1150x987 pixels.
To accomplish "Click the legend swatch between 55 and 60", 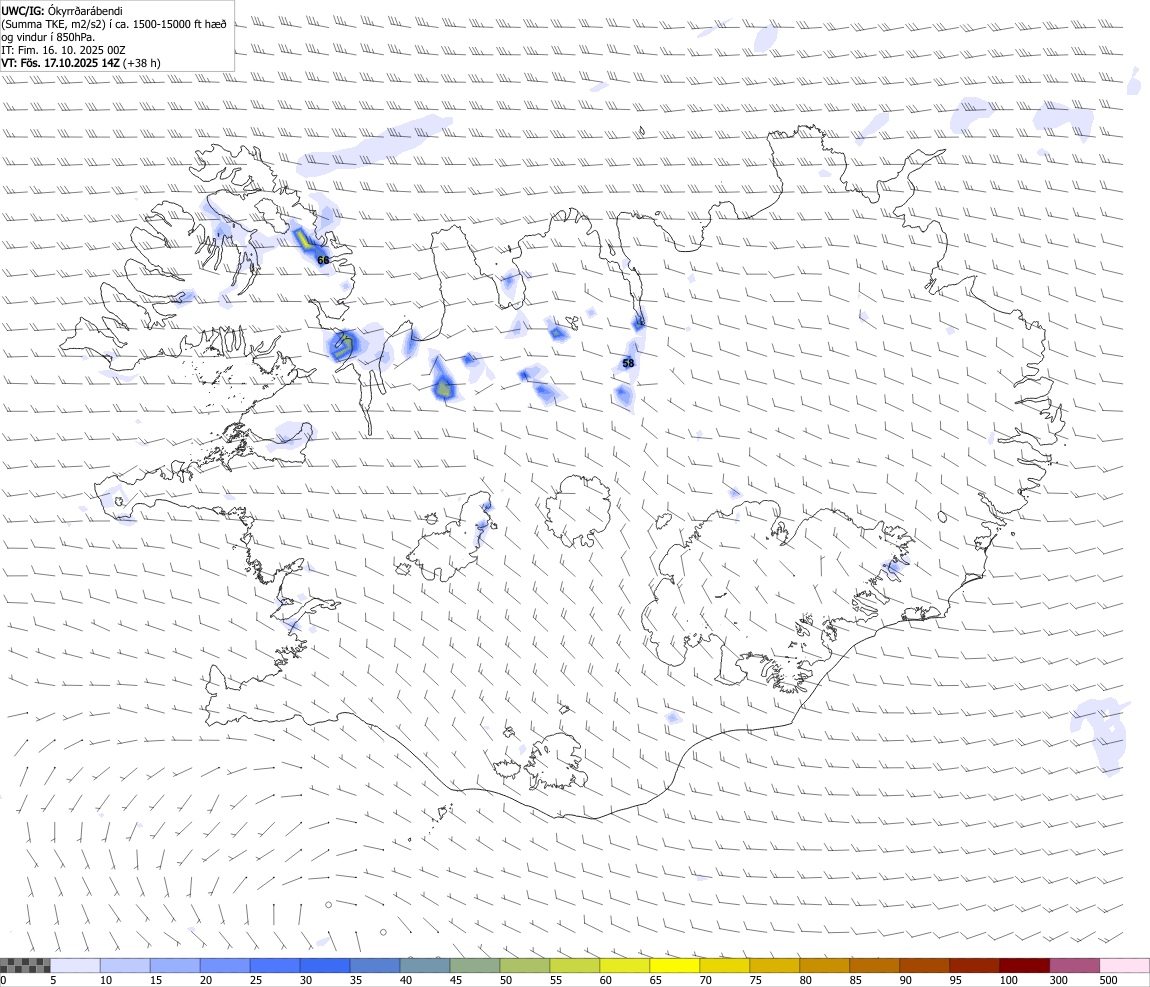I will [574, 965].
